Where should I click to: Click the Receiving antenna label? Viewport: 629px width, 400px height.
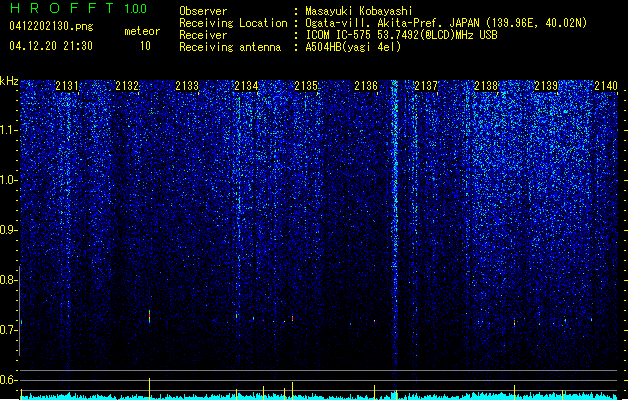click(x=230, y=47)
